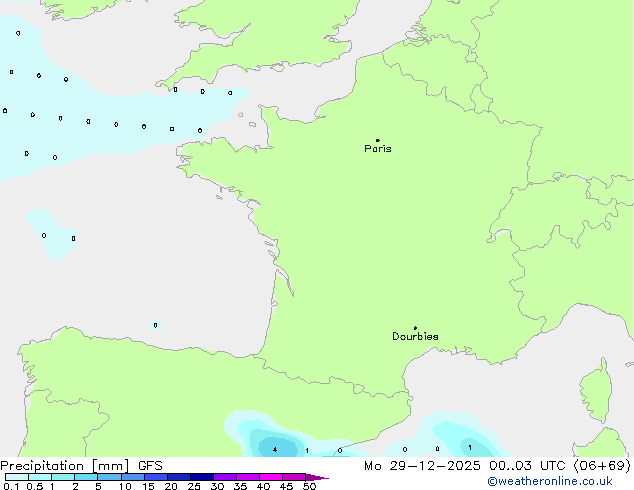Click the value '1' beside the '4' over Spain

(x=307, y=450)
